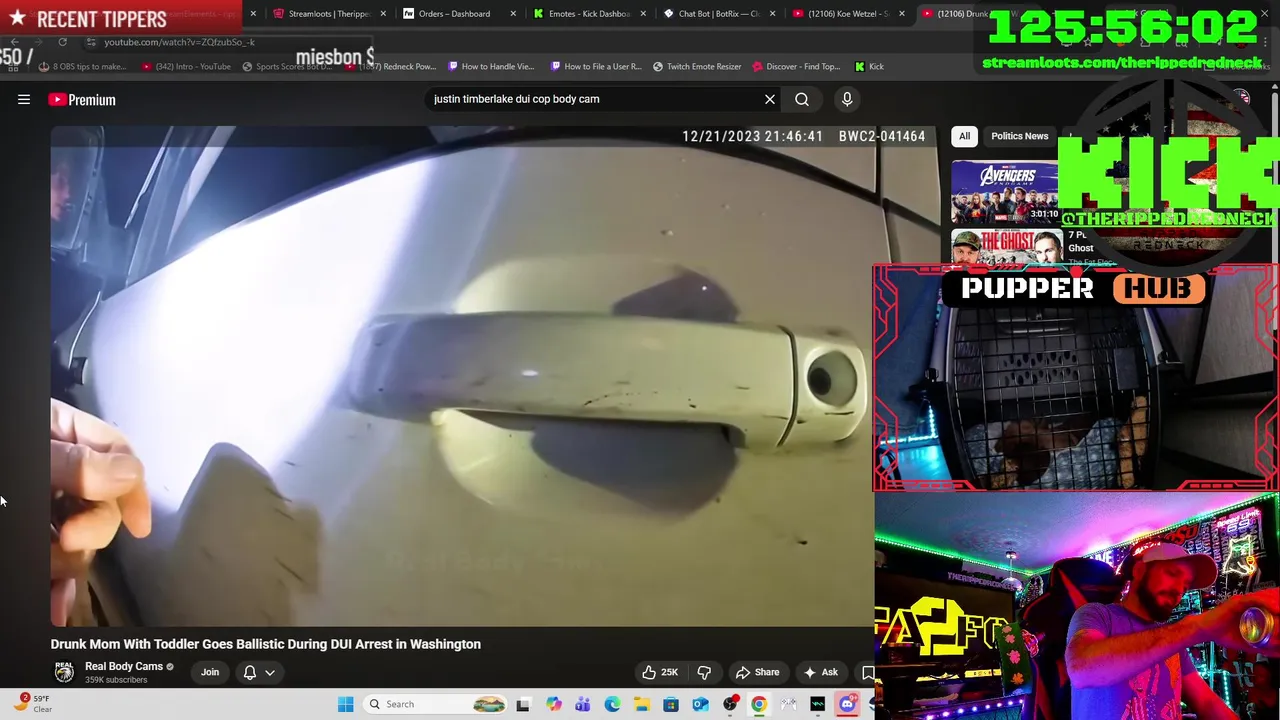Click the YouTube search magnifier button

tap(802, 99)
